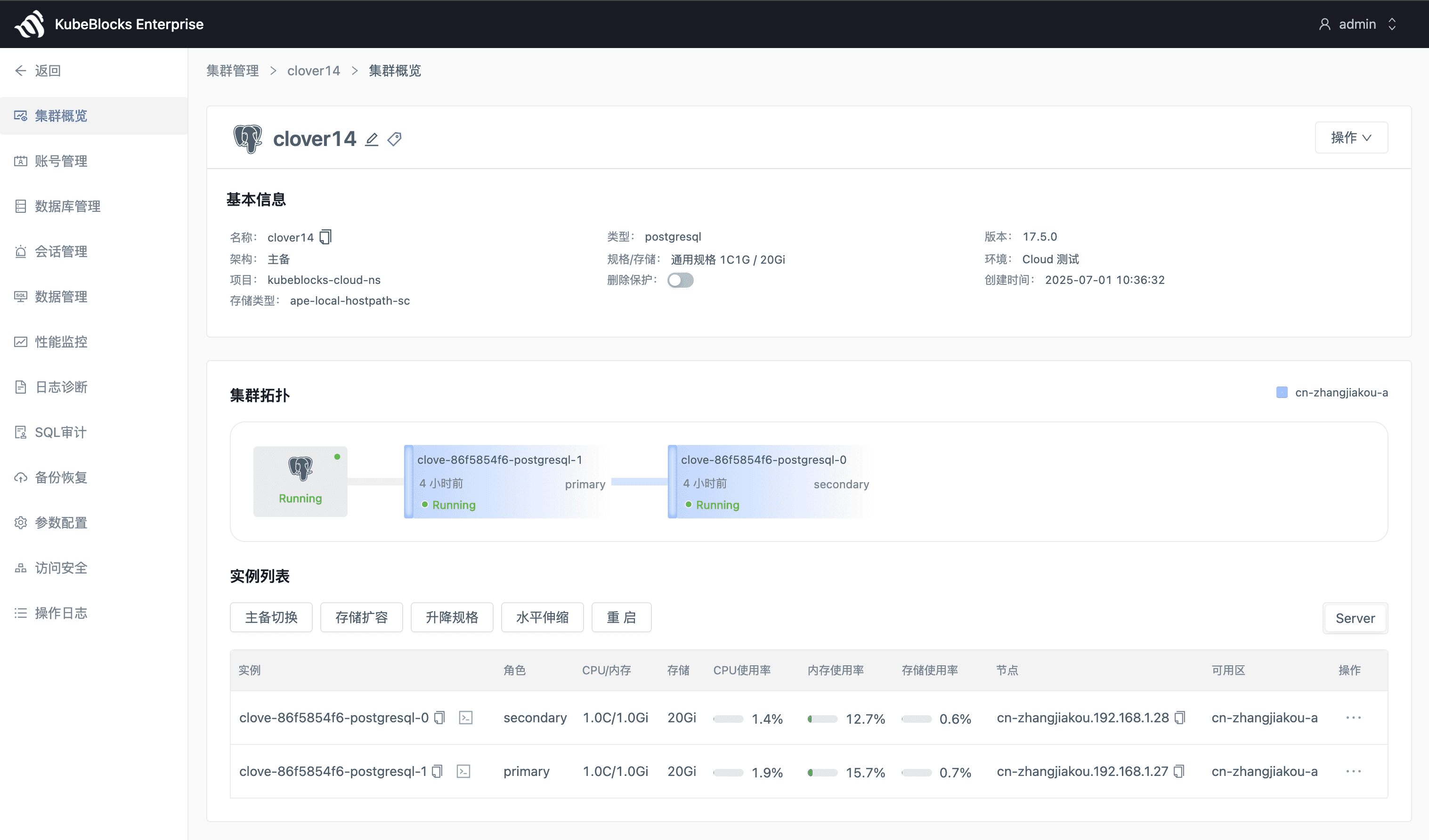Click the 主备切换 button
The height and width of the screenshot is (840, 1429).
click(271, 617)
